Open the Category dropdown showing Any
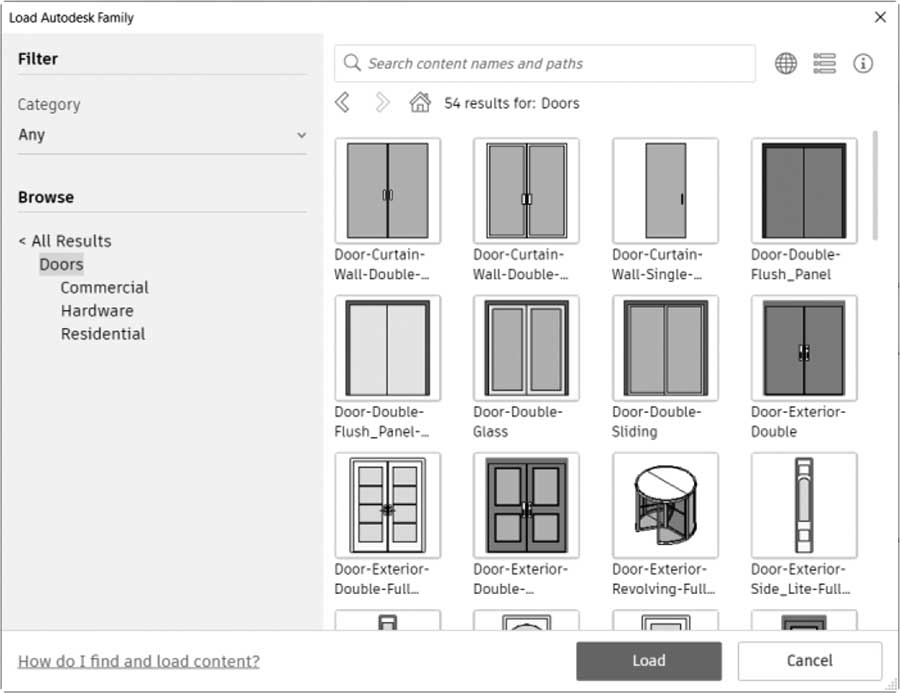This screenshot has height=693, width=900. click(x=162, y=135)
